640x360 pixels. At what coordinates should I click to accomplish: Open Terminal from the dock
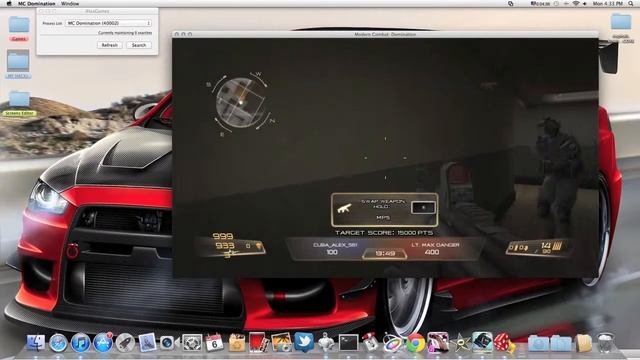click(348, 342)
